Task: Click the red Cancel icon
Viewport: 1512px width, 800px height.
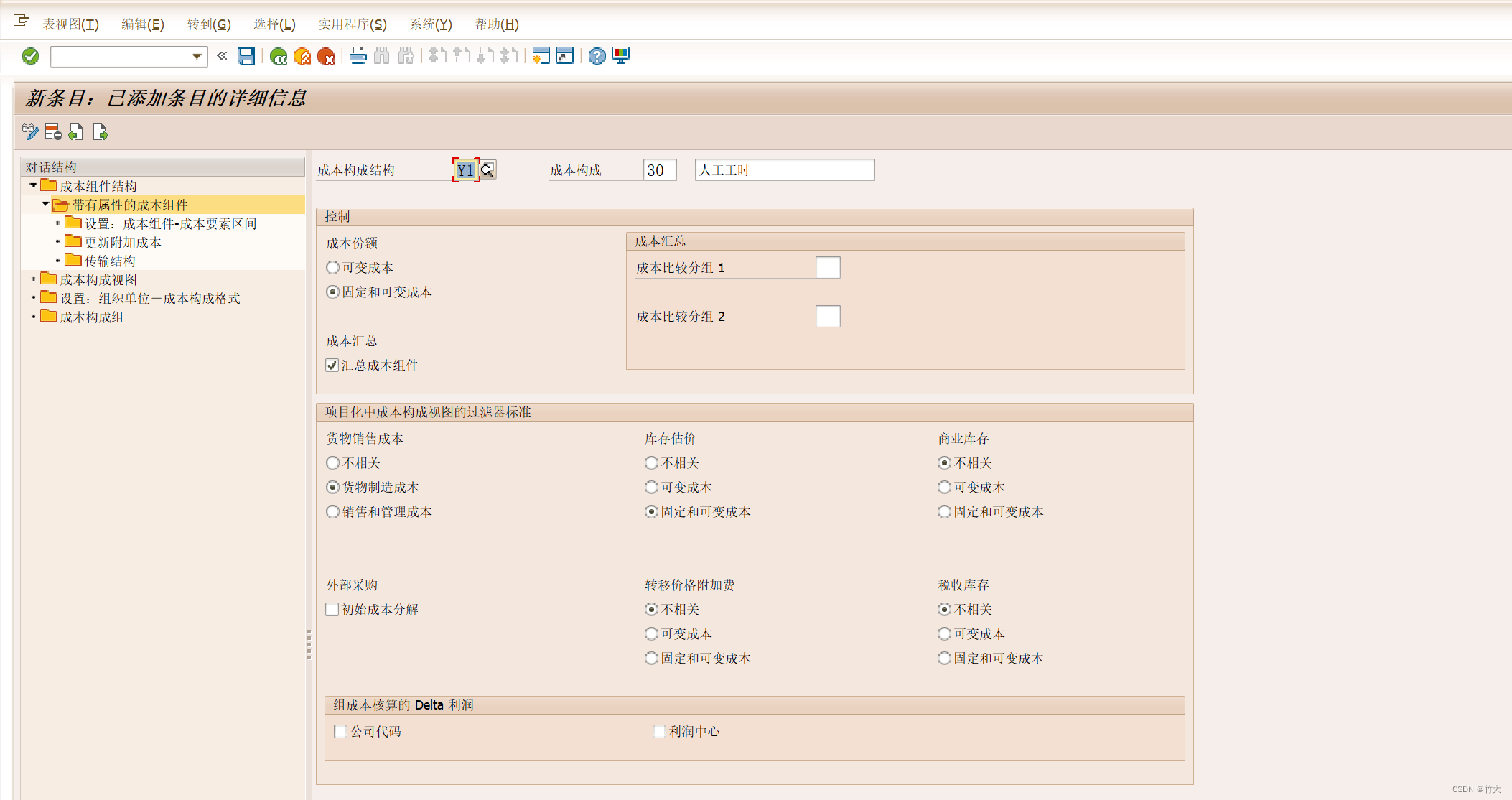Action: click(326, 56)
